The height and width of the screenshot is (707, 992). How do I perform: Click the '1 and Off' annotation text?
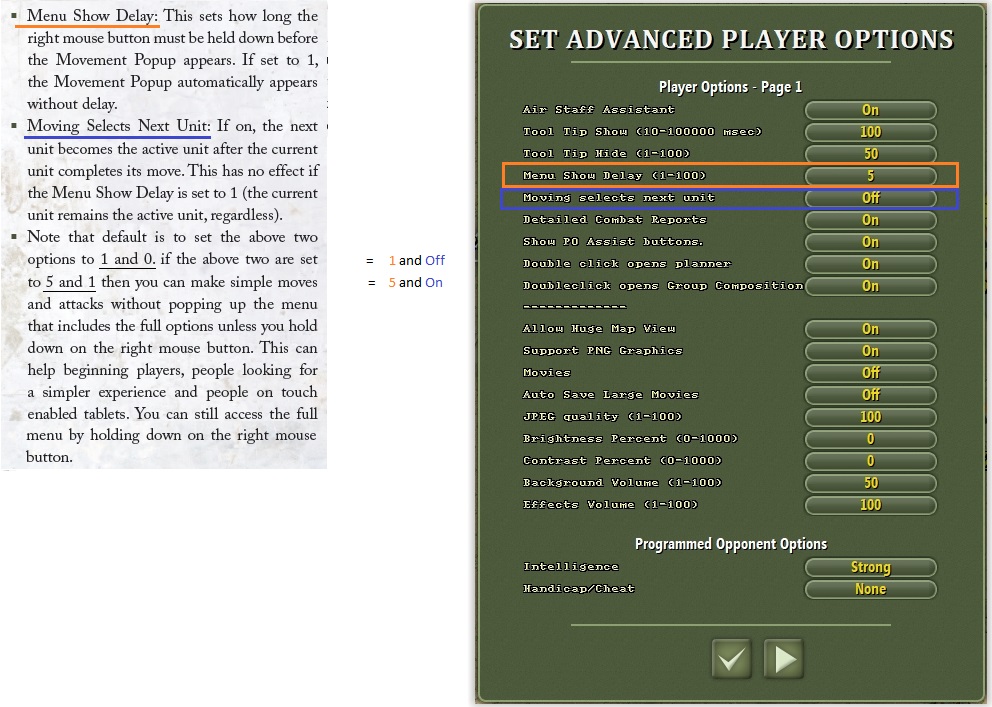pos(416,261)
